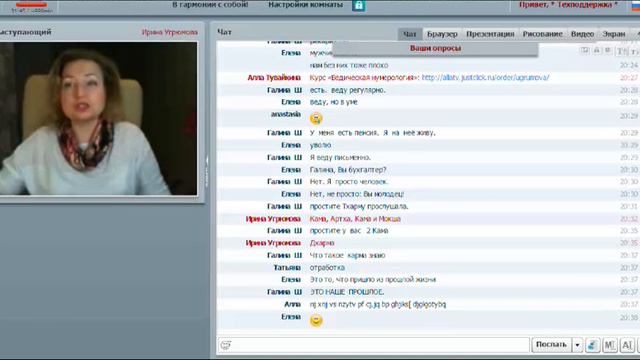This screenshot has width=640, height=360.
Task: Click the "Чат" panel heading on the left
Action: (224, 32)
